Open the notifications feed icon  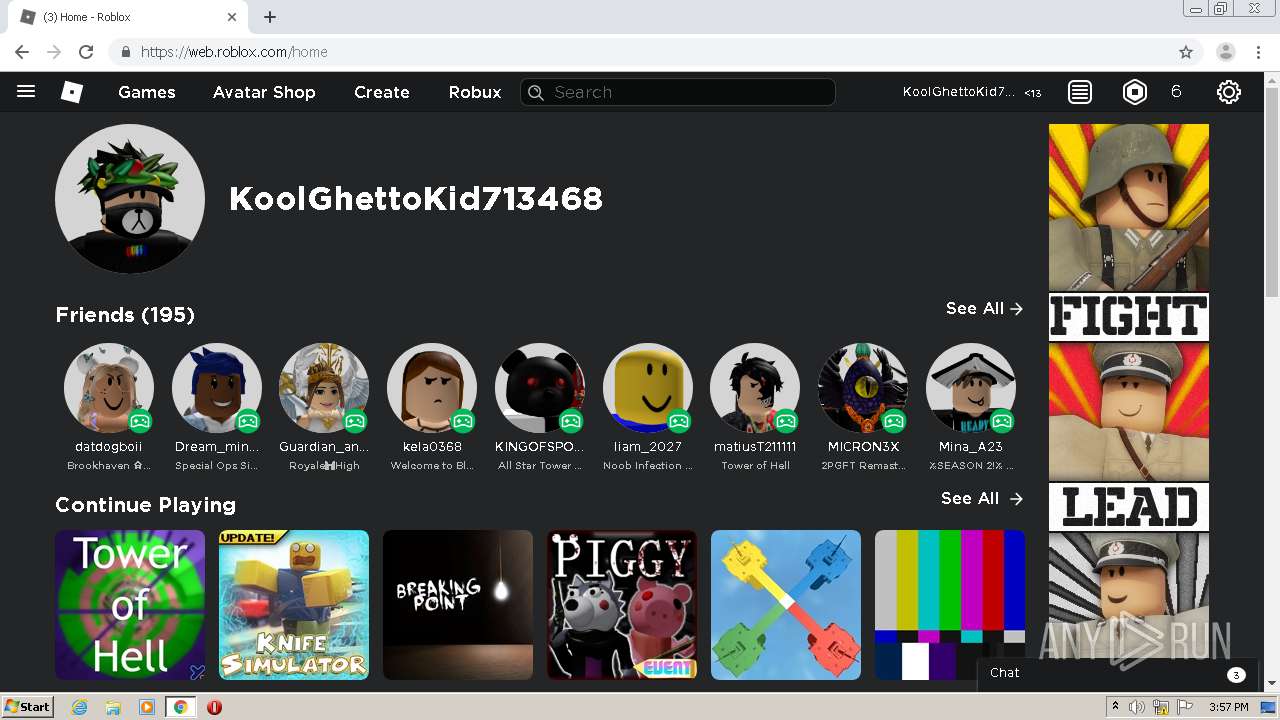coord(1080,92)
